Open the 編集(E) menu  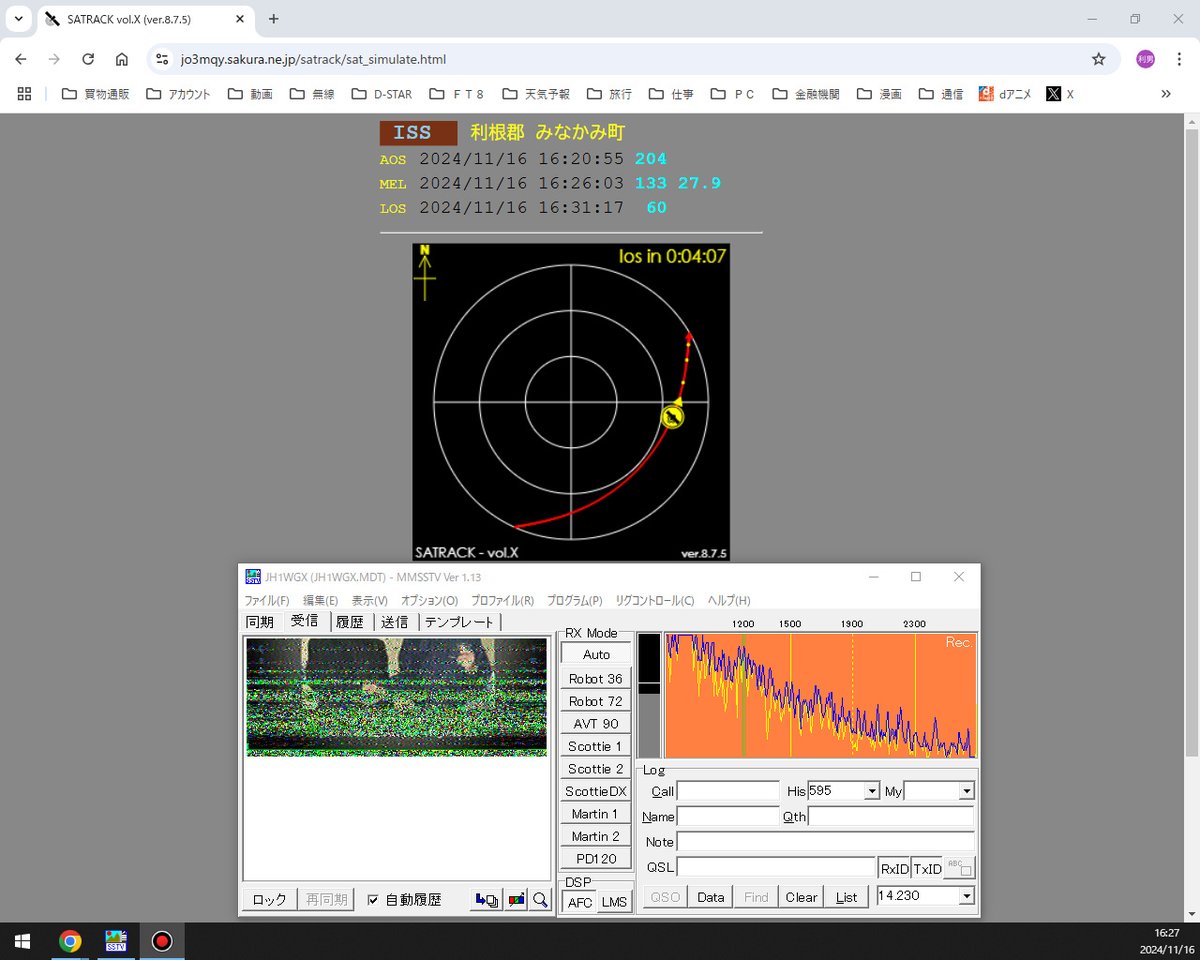(x=321, y=600)
